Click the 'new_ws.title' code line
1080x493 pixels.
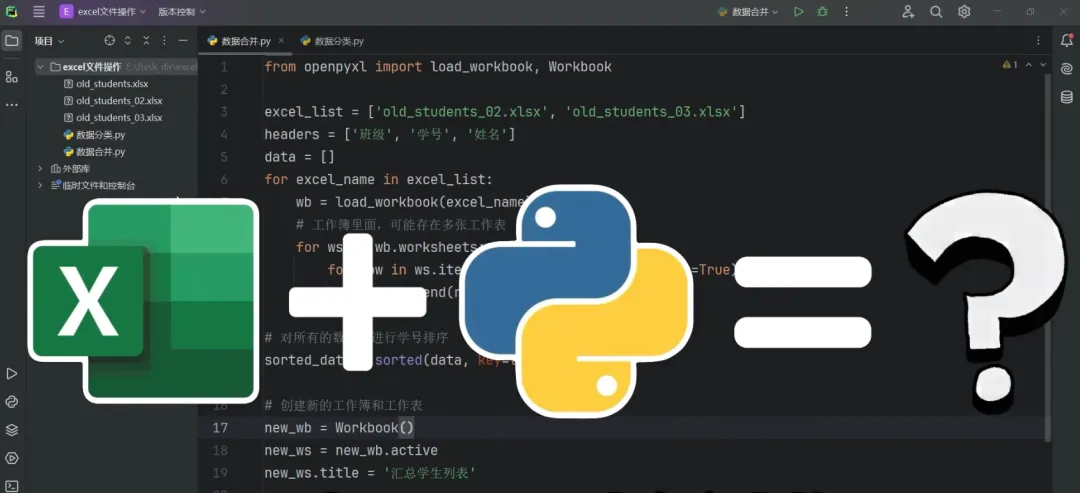pos(371,473)
